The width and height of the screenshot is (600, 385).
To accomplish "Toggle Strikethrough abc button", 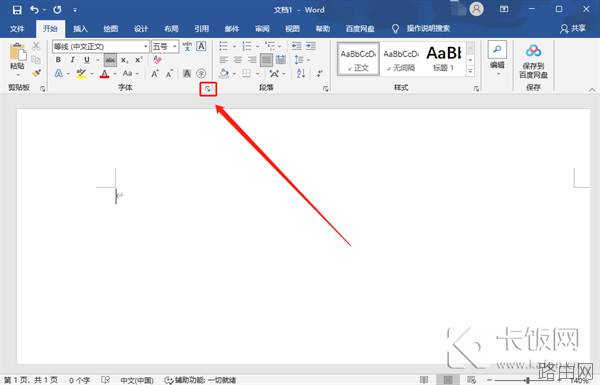I will point(110,60).
